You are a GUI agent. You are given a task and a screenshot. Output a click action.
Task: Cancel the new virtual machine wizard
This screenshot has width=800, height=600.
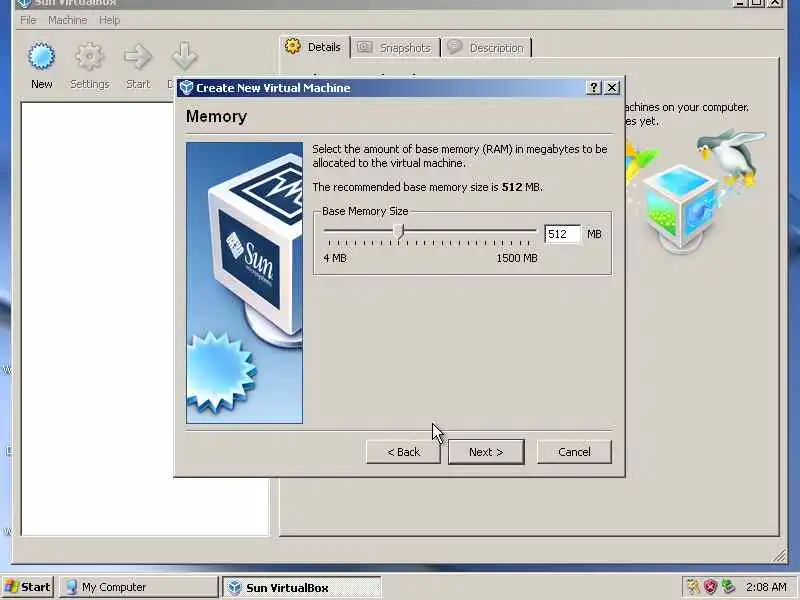click(x=574, y=452)
